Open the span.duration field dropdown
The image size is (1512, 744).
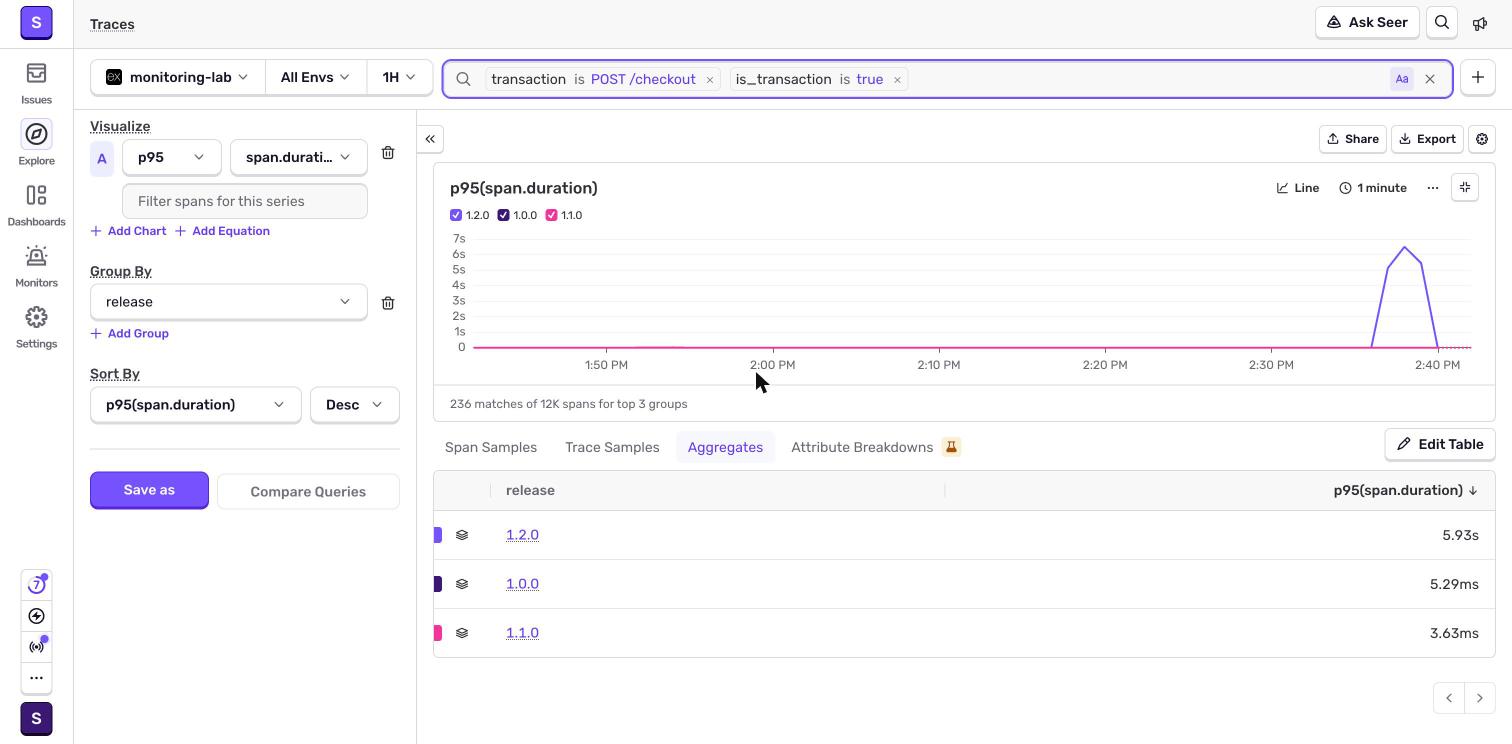click(299, 157)
